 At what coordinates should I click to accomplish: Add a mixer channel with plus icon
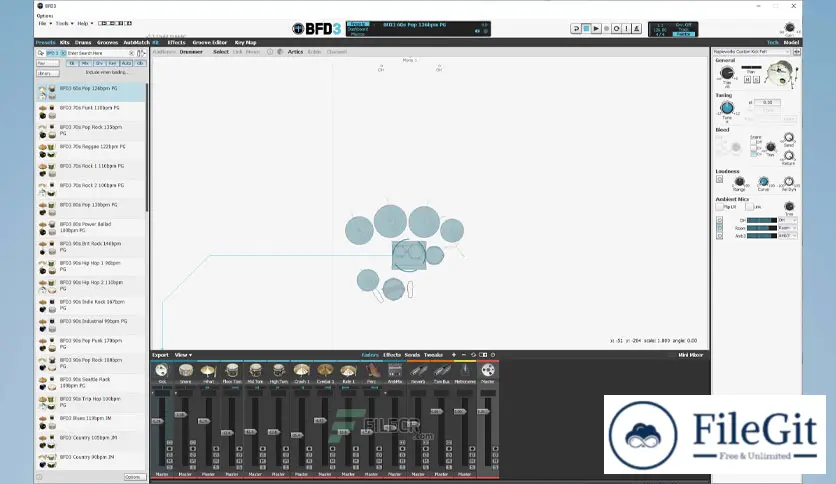454,355
